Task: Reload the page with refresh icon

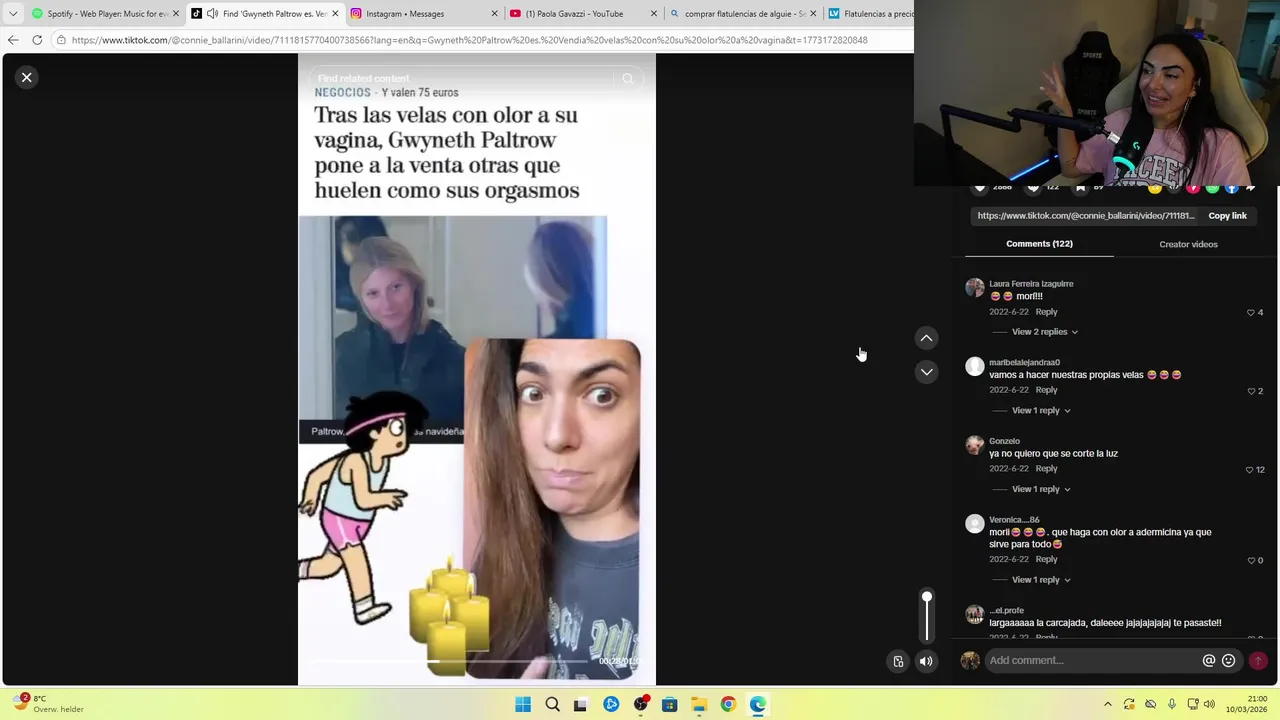Action: pos(37,40)
